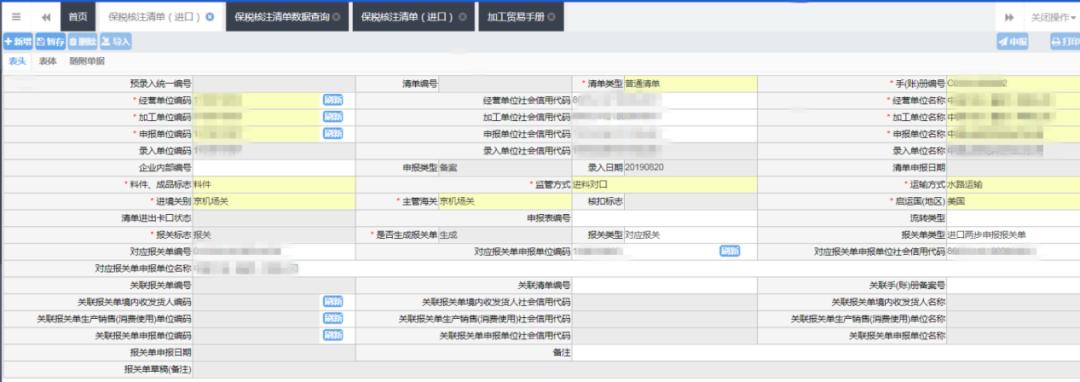Click the 打印 print button
The height and width of the screenshot is (382, 1080).
(x=1065, y=42)
